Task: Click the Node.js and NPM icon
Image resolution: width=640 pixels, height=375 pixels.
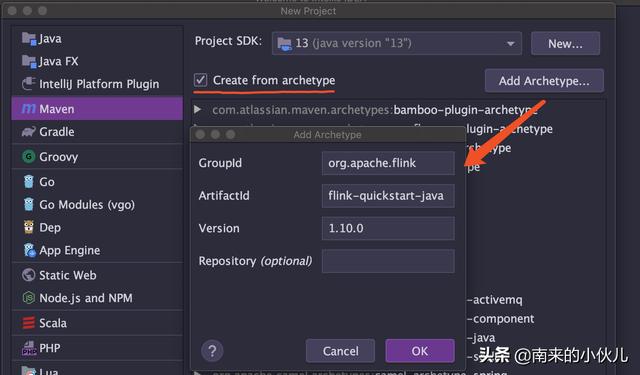Action: (x=29, y=298)
